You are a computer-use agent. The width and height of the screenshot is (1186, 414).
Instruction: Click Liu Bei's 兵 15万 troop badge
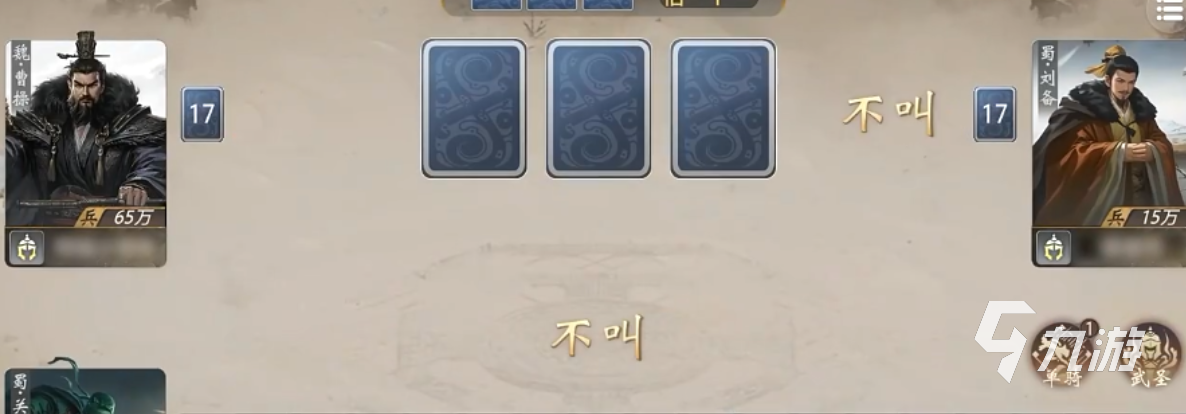point(1144,218)
